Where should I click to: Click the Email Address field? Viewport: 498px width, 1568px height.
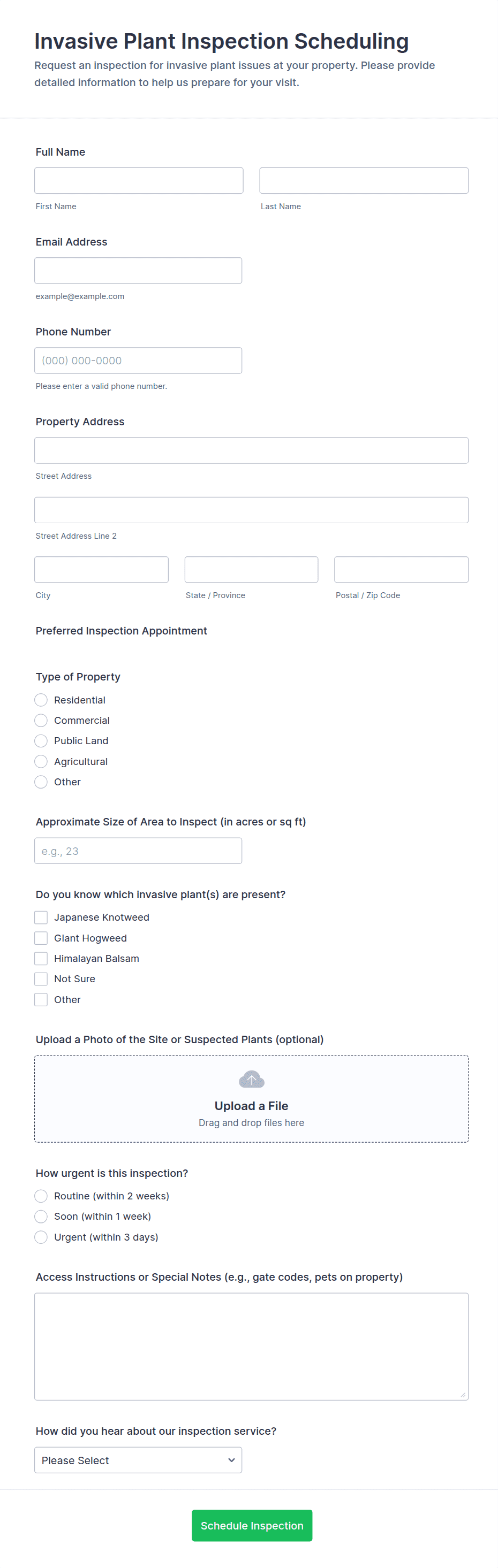[138, 271]
